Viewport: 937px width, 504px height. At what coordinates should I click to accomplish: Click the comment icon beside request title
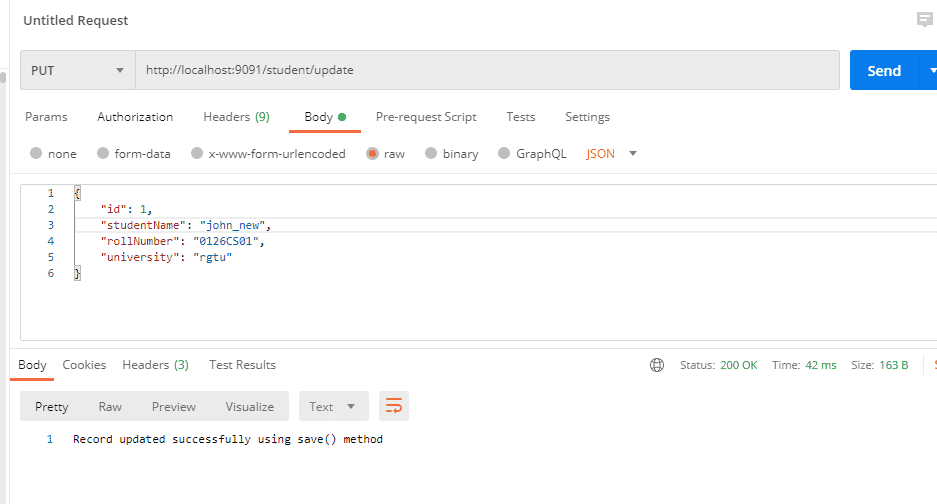(x=924, y=20)
